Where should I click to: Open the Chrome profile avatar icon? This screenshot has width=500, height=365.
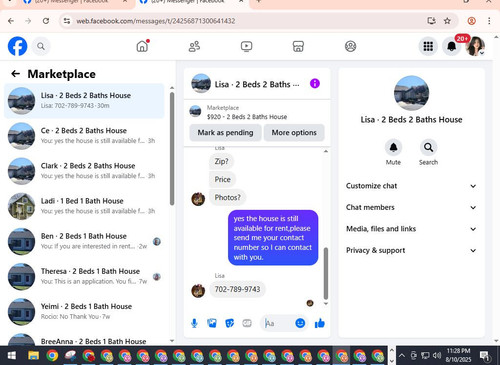pos(471,21)
